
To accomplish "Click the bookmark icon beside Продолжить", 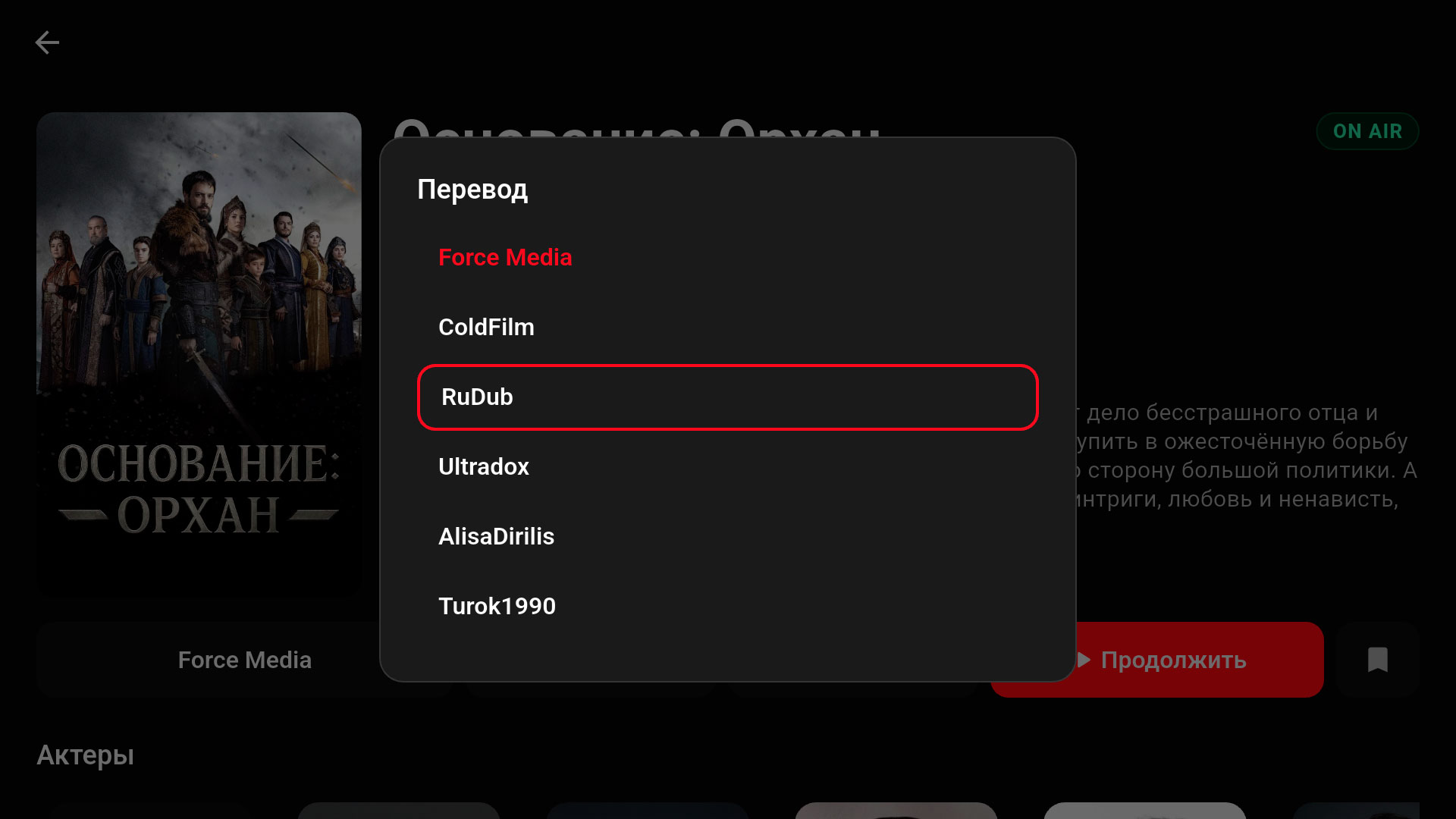I will point(1377,660).
